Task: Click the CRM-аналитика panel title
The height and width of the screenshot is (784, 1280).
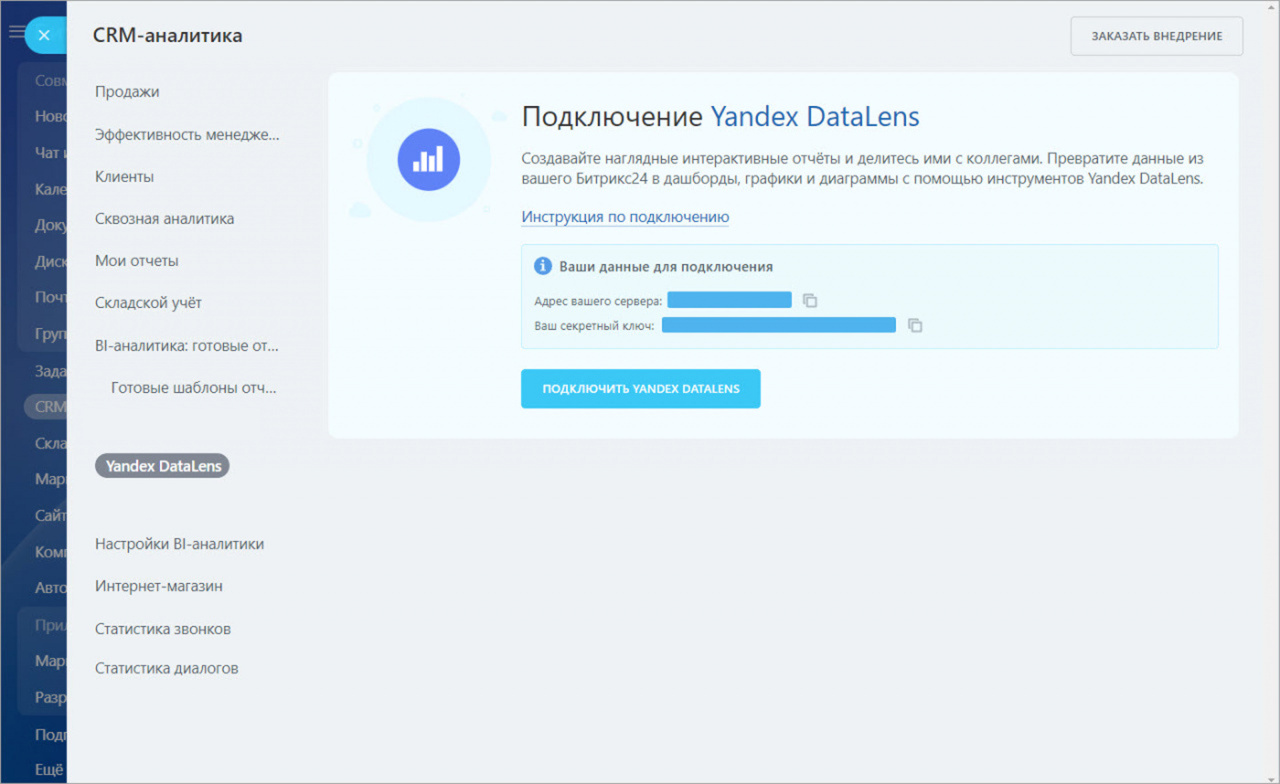Action: tap(167, 36)
